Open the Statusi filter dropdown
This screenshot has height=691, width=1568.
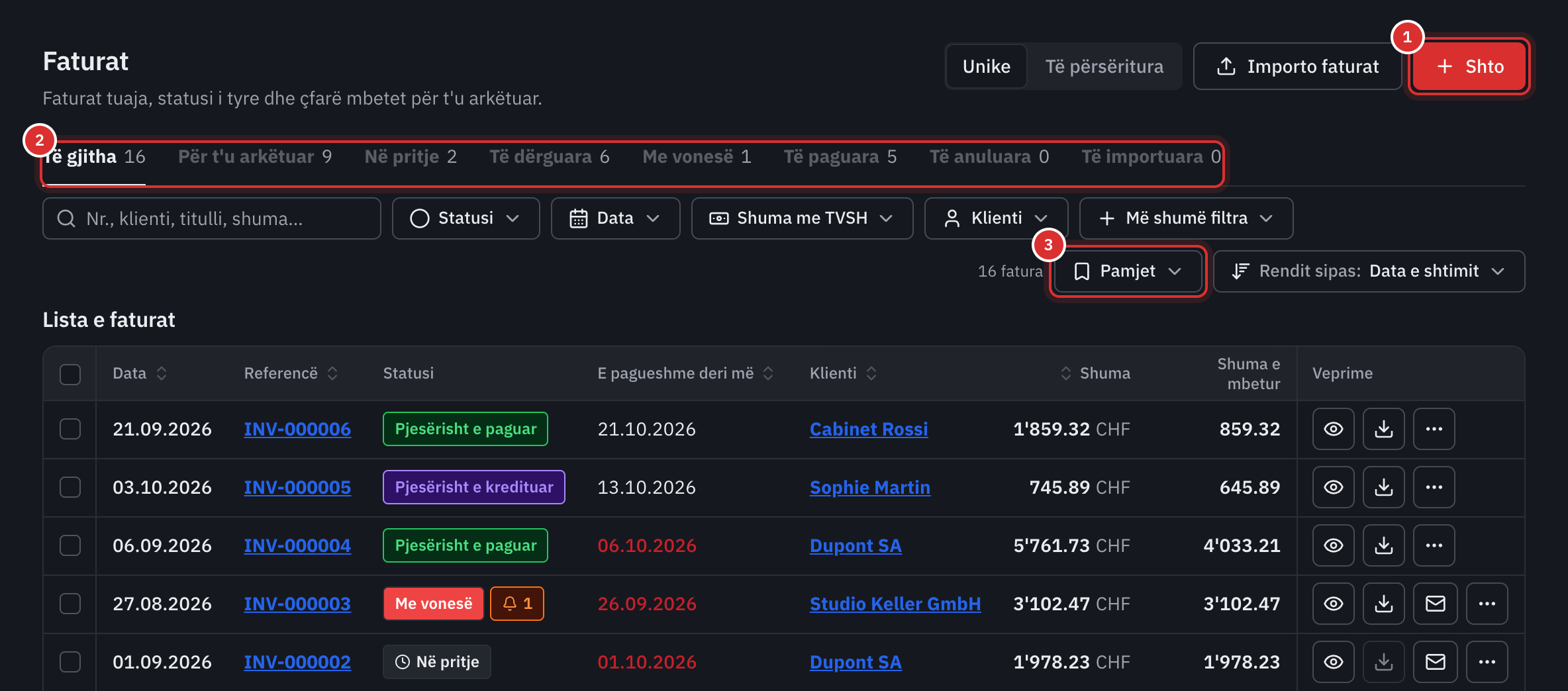[465, 218]
